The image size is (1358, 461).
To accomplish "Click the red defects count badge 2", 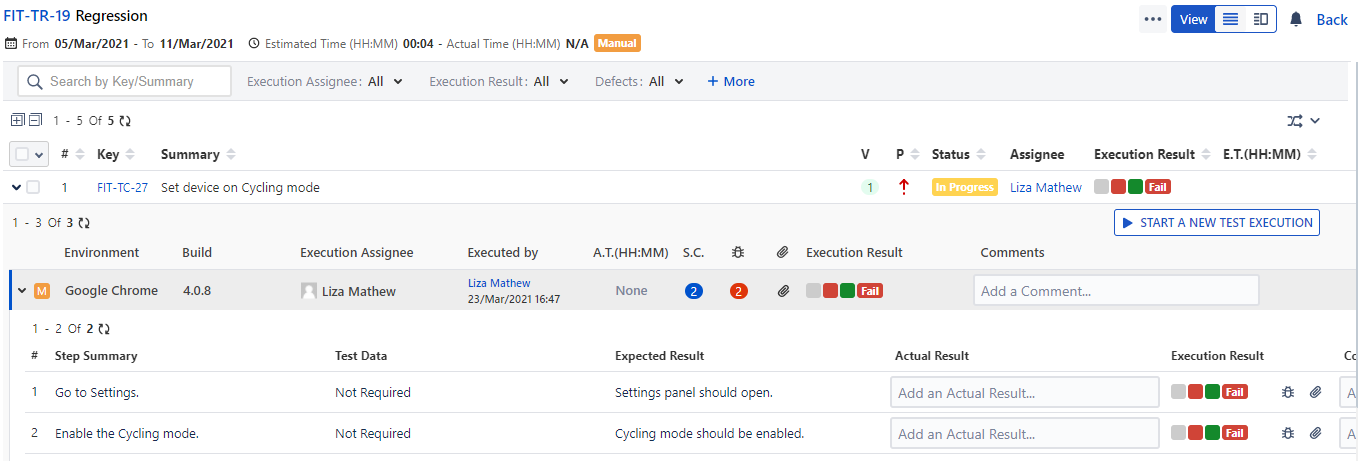I will click(x=739, y=291).
